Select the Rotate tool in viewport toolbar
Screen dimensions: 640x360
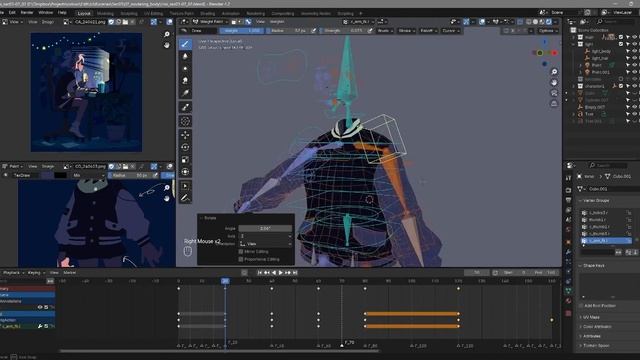tap(185, 147)
